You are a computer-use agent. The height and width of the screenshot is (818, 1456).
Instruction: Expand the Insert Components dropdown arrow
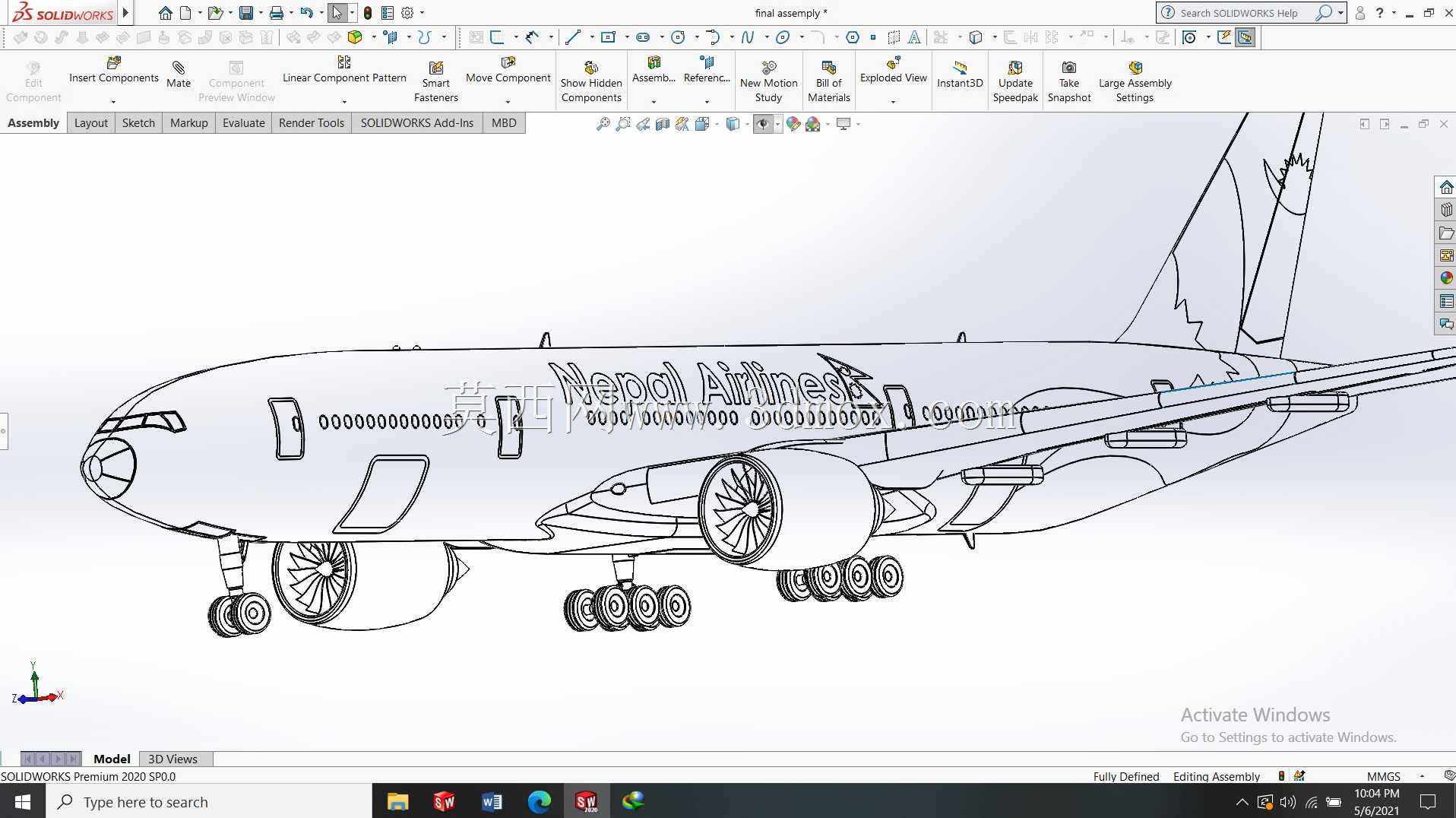(114, 102)
